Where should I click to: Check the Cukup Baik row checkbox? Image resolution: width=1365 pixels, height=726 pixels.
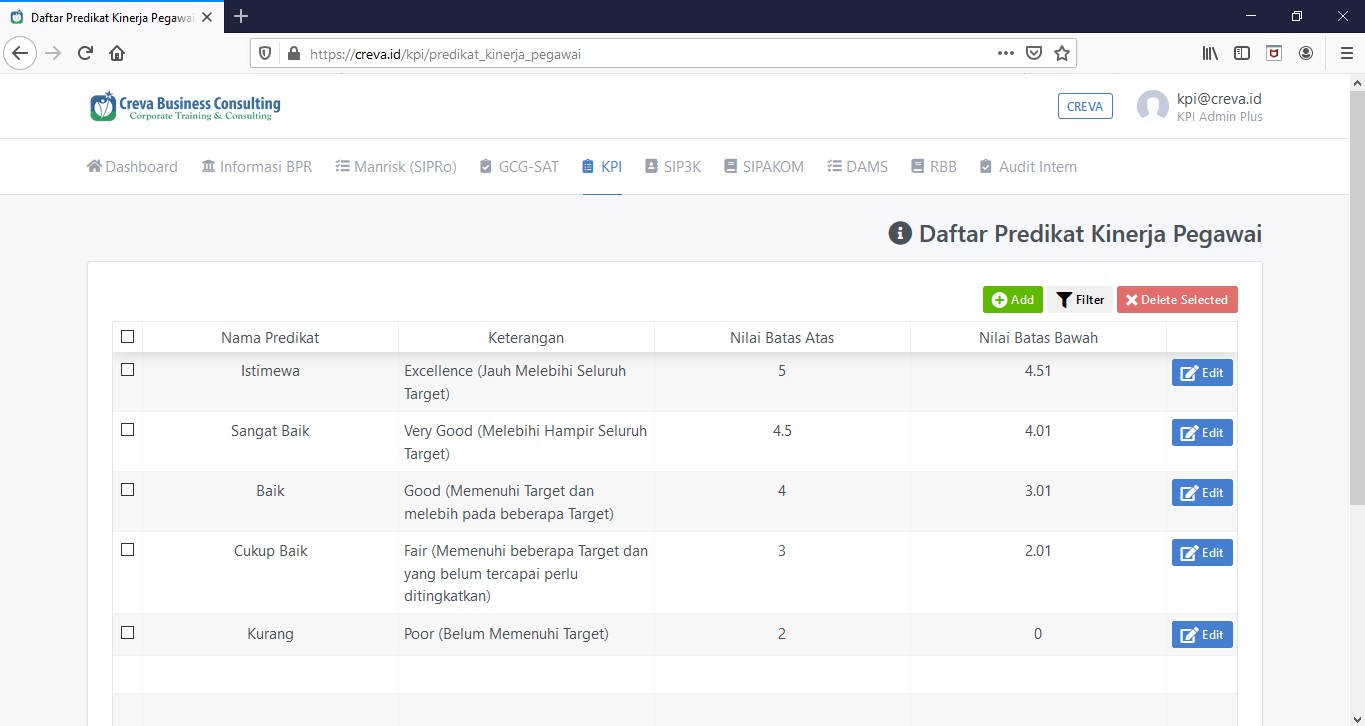pos(127,549)
